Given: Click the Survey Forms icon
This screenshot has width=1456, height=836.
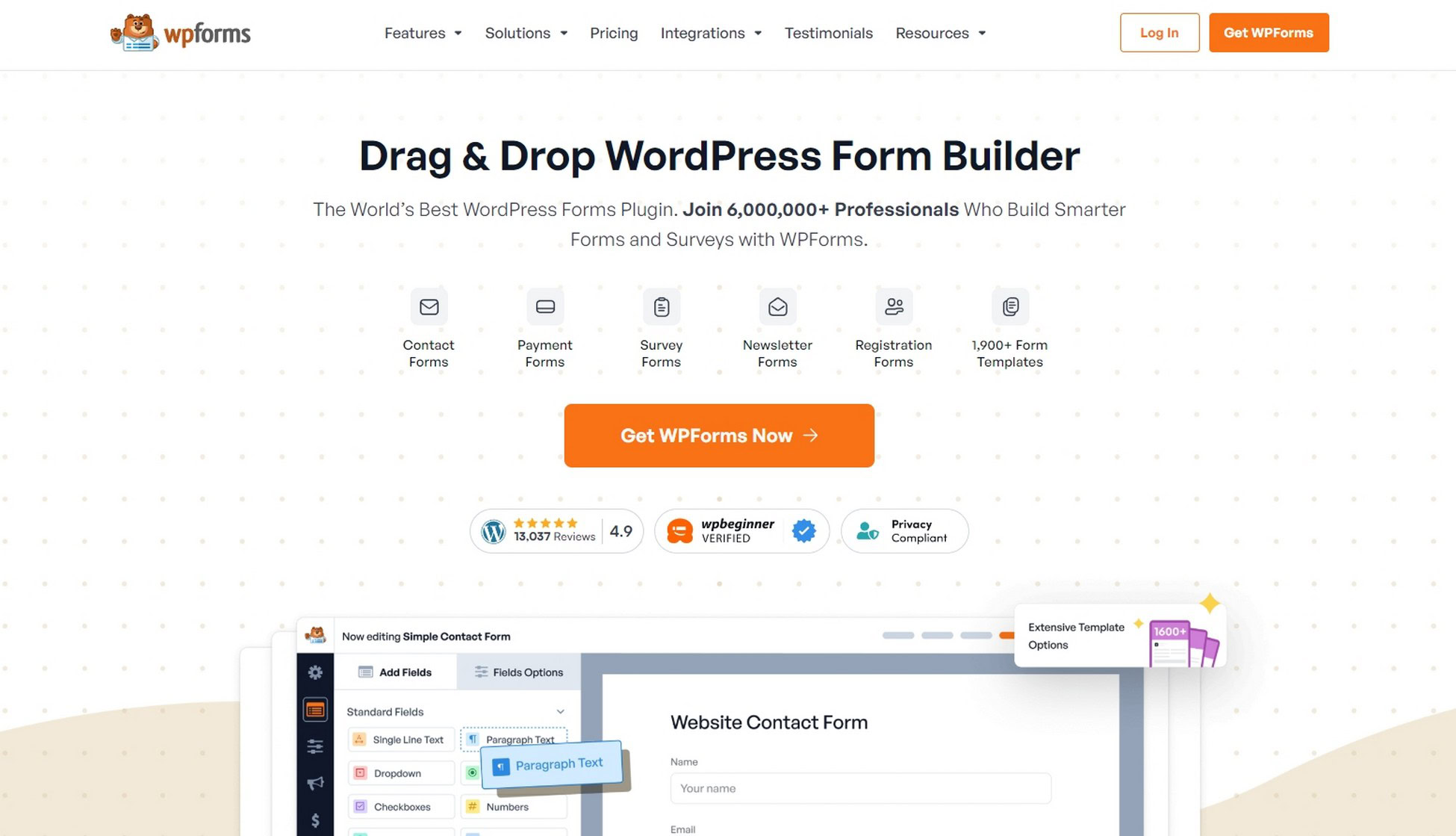Looking at the screenshot, I should (x=660, y=307).
